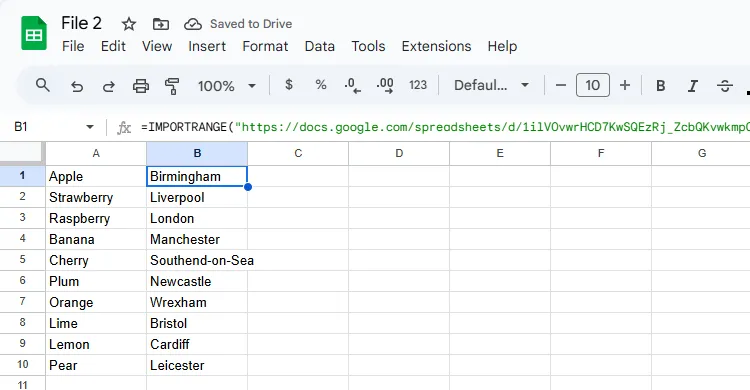Click cell containing Apple
The image size is (750, 390).
pos(96,176)
